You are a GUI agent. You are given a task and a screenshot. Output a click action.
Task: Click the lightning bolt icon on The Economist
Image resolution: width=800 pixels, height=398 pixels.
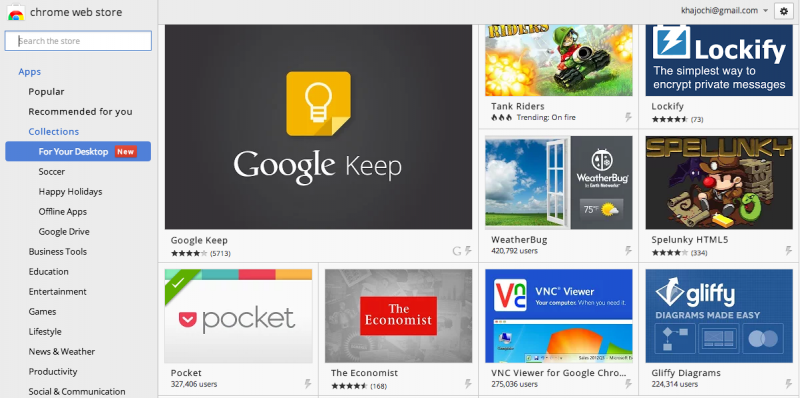tap(468, 384)
